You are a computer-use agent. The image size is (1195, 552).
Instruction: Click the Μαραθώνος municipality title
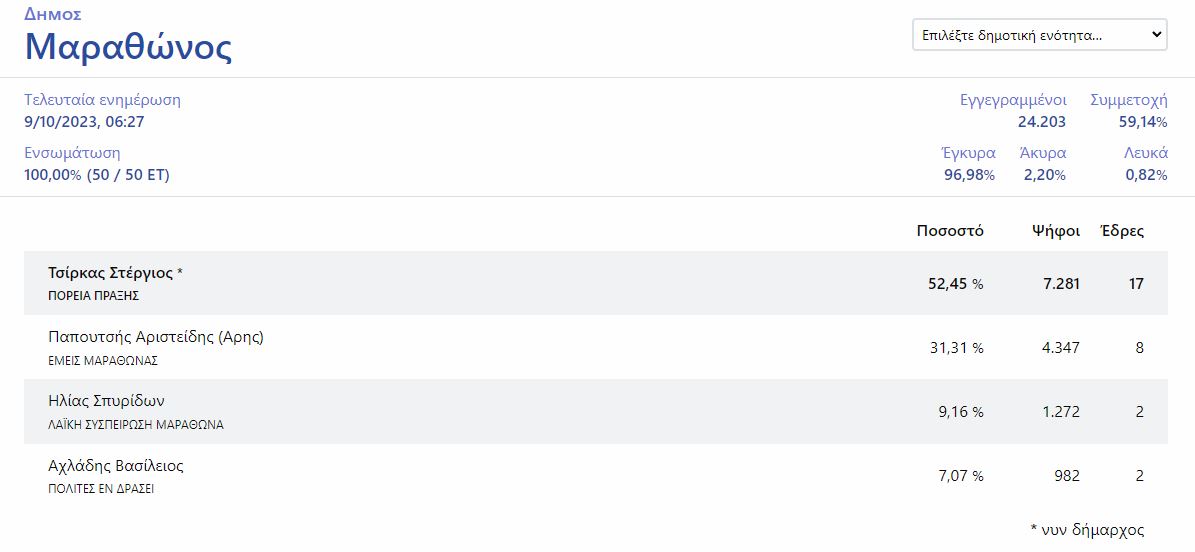pos(128,47)
